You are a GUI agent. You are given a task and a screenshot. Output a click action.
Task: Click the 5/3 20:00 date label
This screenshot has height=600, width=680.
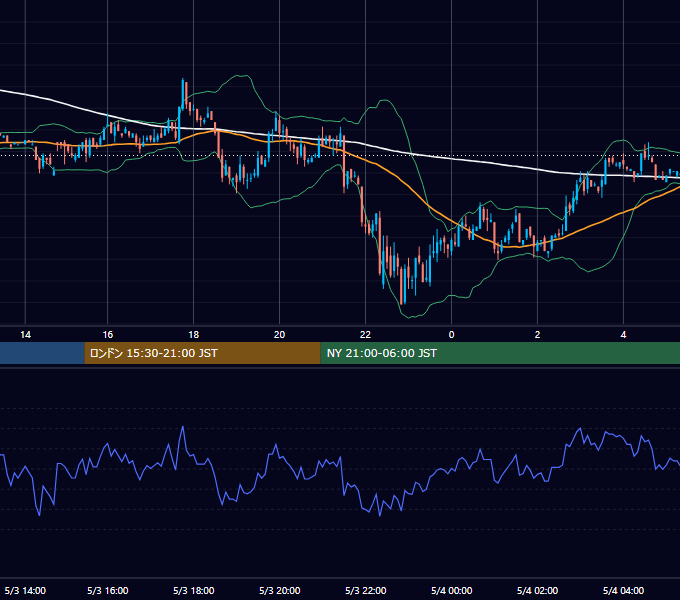tap(279, 590)
